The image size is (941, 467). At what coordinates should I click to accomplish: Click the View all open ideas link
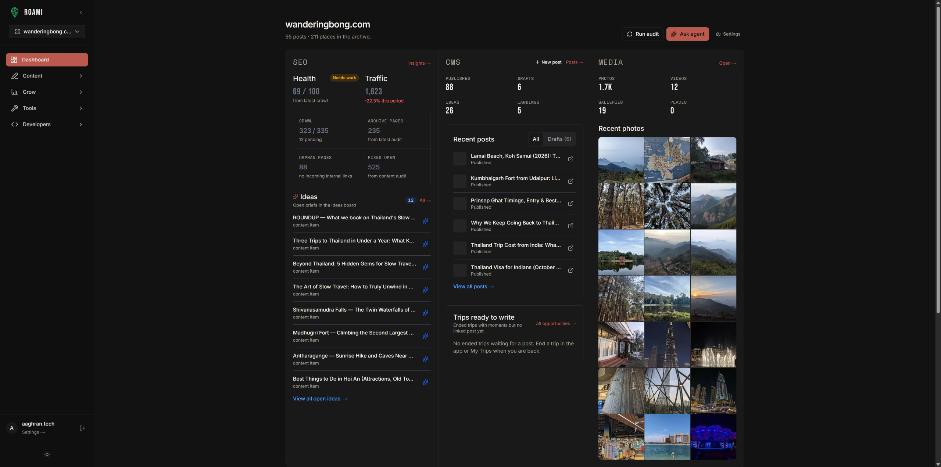pyautogui.click(x=320, y=399)
